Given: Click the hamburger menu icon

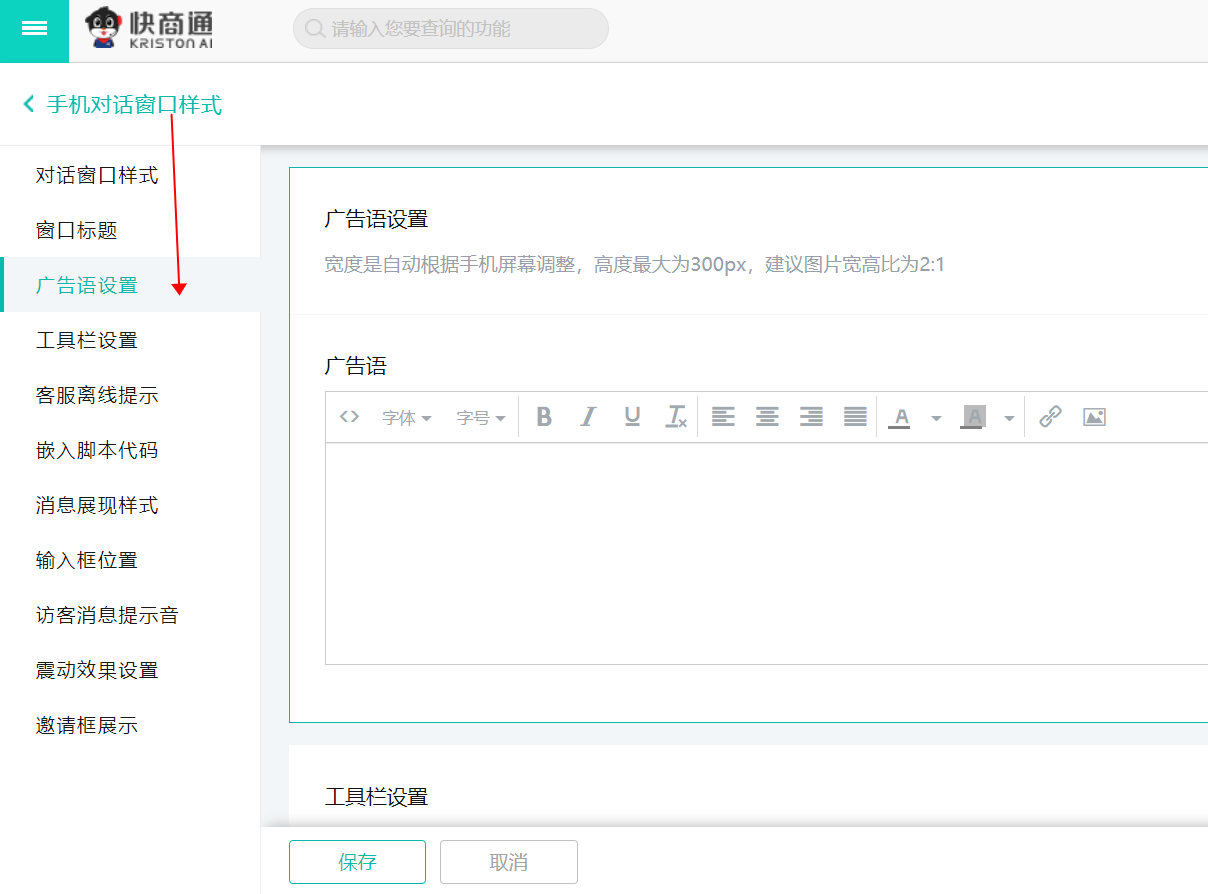Looking at the screenshot, I should coord(34,29).
